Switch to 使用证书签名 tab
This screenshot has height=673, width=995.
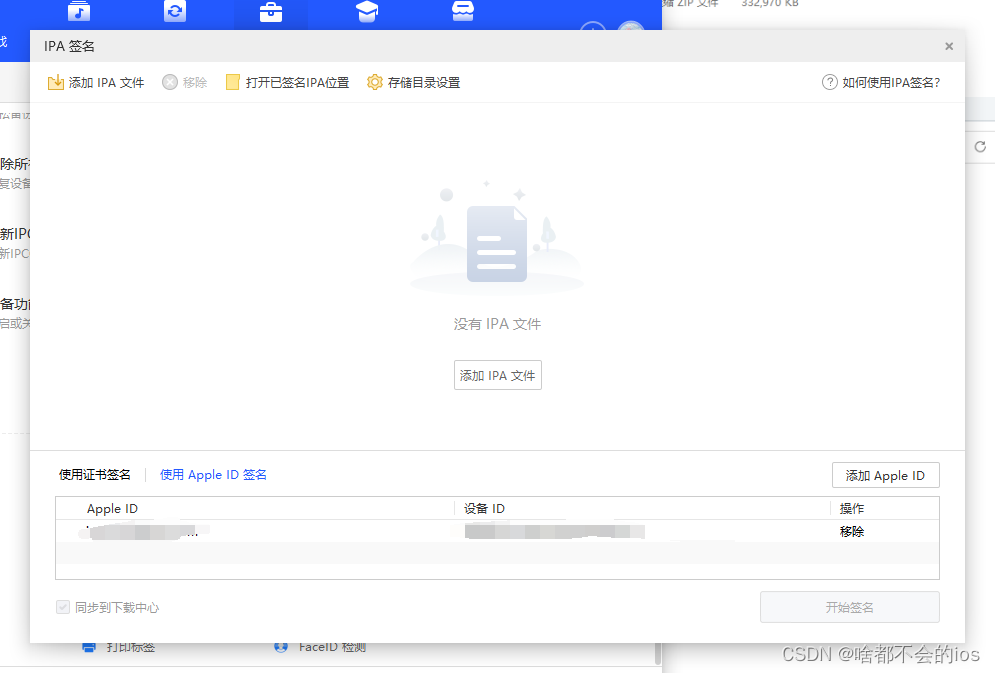click(95, 474)
